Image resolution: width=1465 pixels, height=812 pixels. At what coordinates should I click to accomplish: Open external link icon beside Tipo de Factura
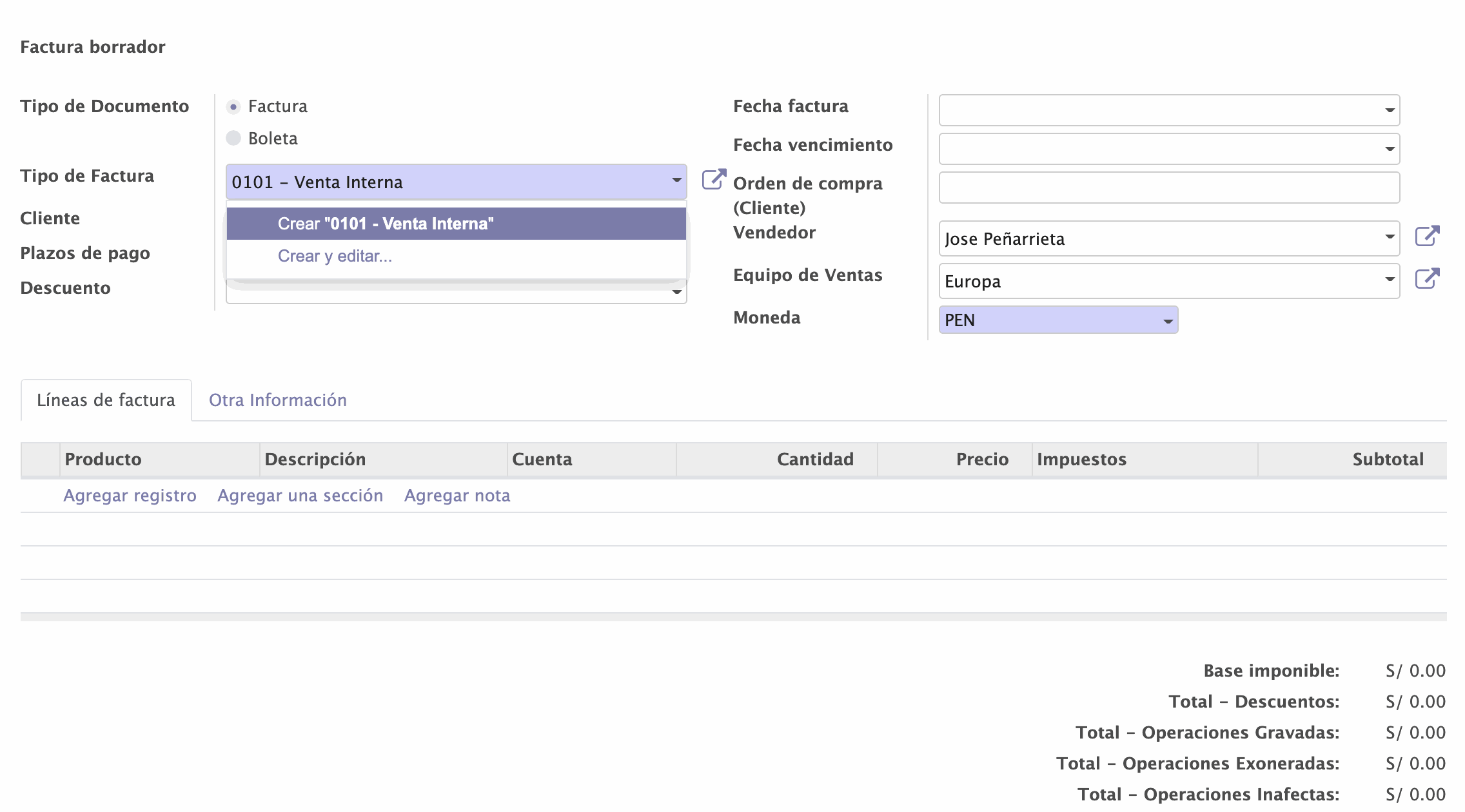(714, 179)
